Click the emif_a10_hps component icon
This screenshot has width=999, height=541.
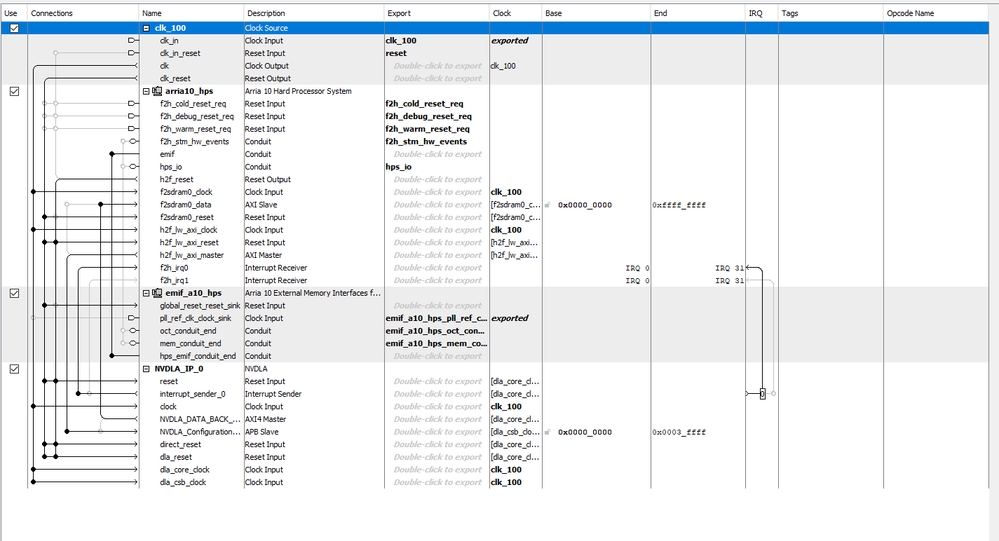pyautogui.click(x=157, y=293)
